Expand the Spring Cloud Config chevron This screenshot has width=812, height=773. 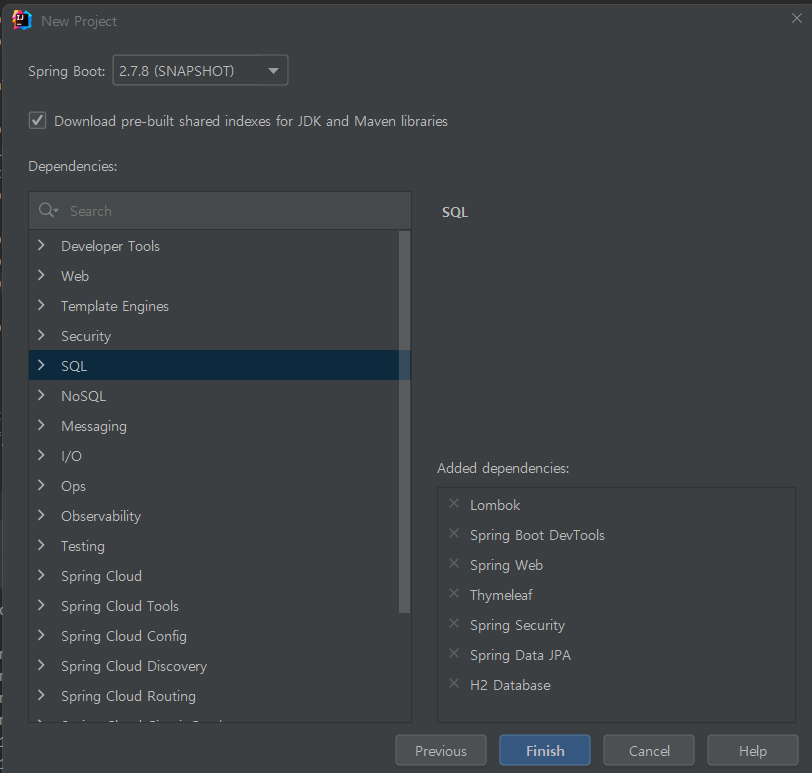[41, 636]
